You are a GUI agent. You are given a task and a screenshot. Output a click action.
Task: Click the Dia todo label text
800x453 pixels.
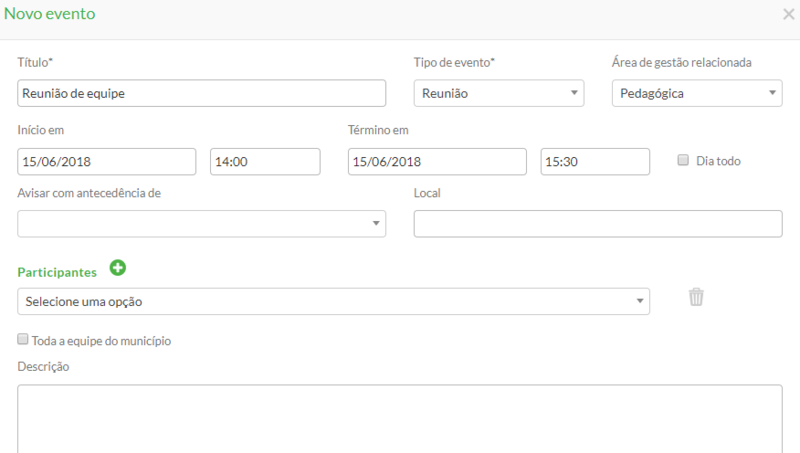click(x=718, y=161)
